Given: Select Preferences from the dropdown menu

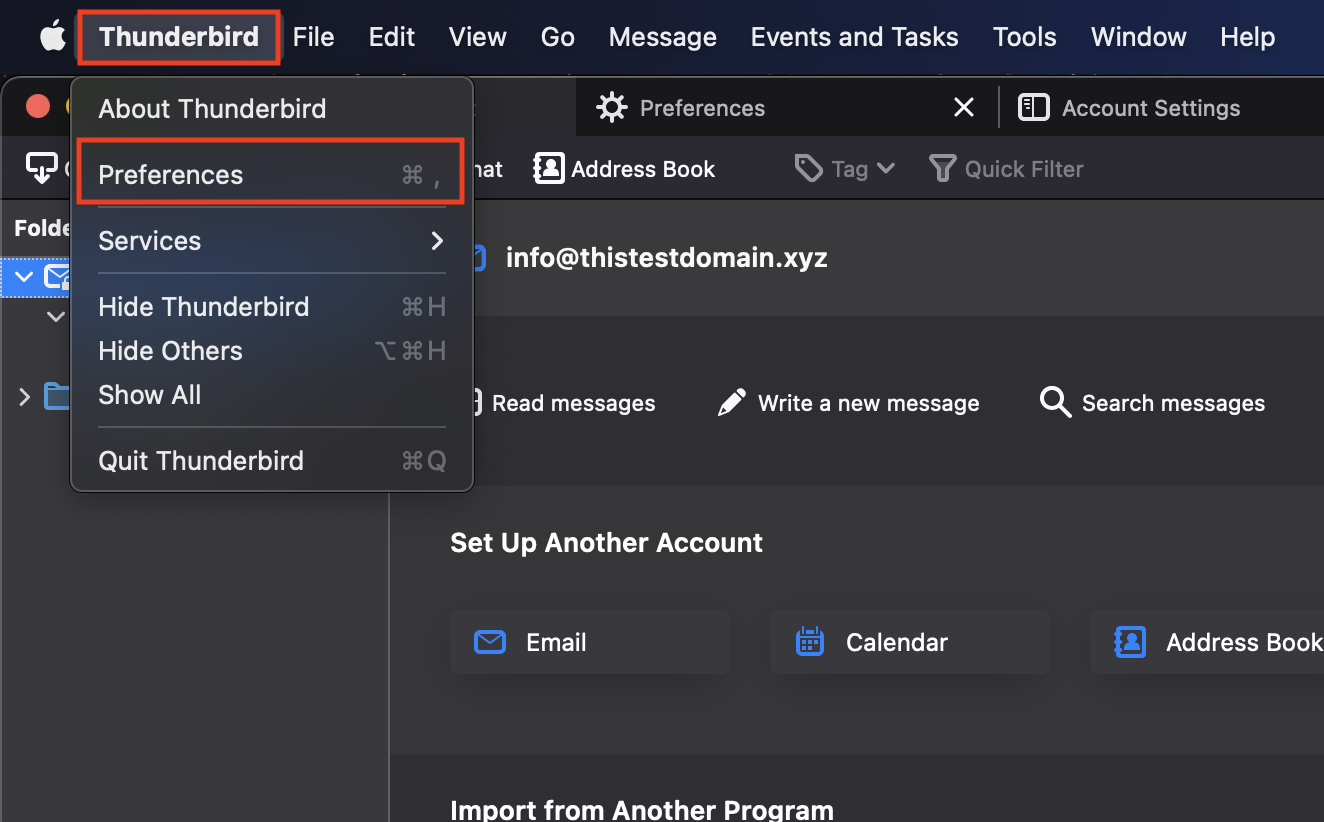Looking at the screenshot, I should [x=271, y=175].
